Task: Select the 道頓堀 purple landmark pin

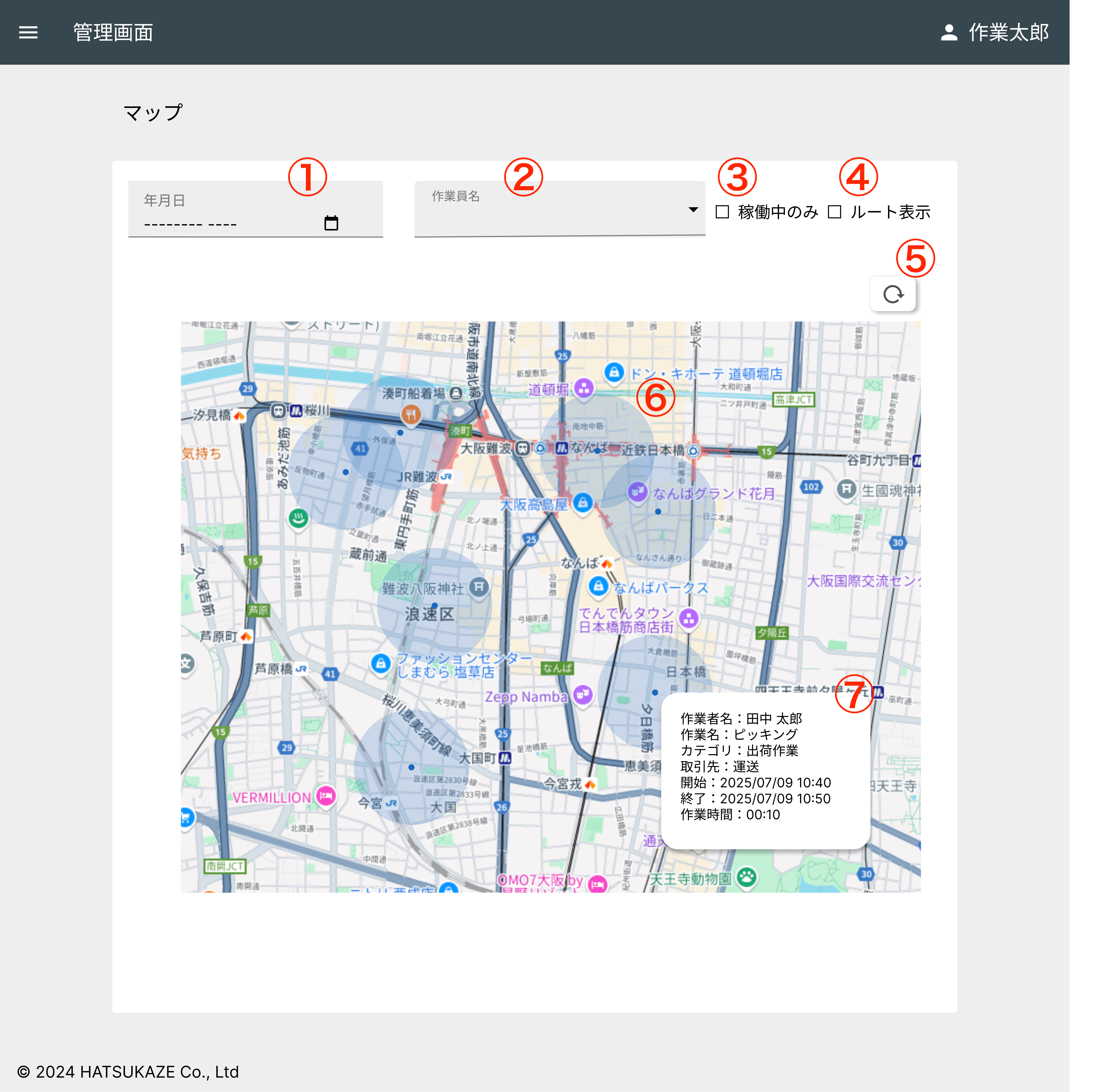Action: (584, 388)
